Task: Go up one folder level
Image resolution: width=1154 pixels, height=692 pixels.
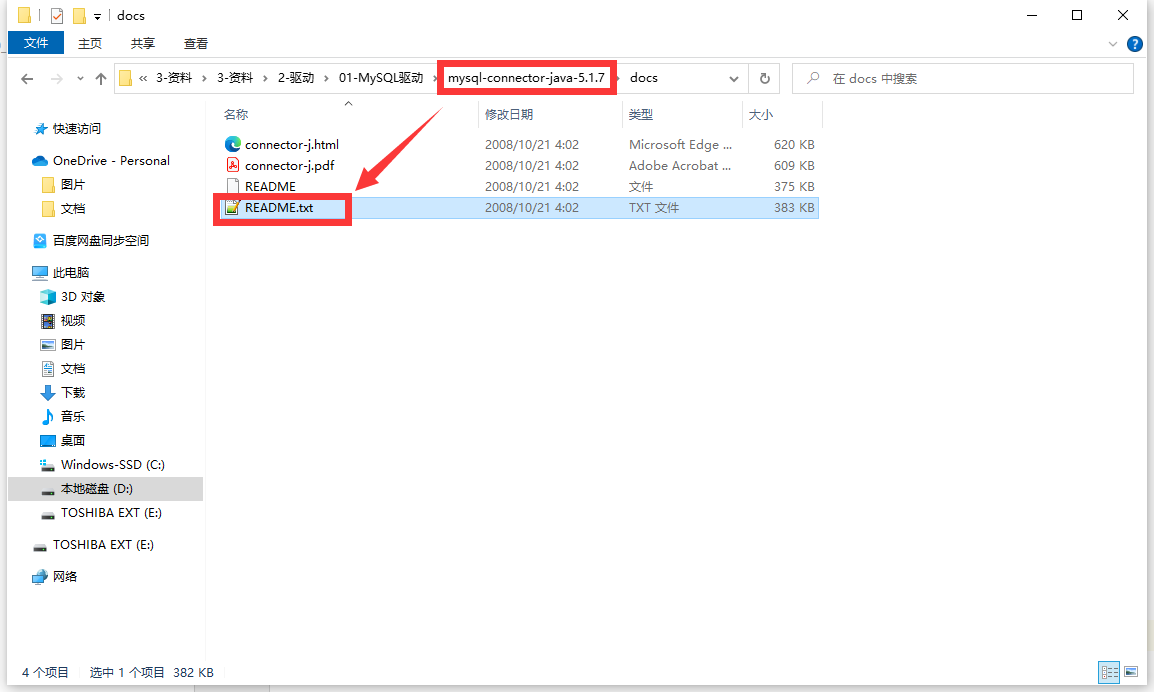Action: click(101, 79)
